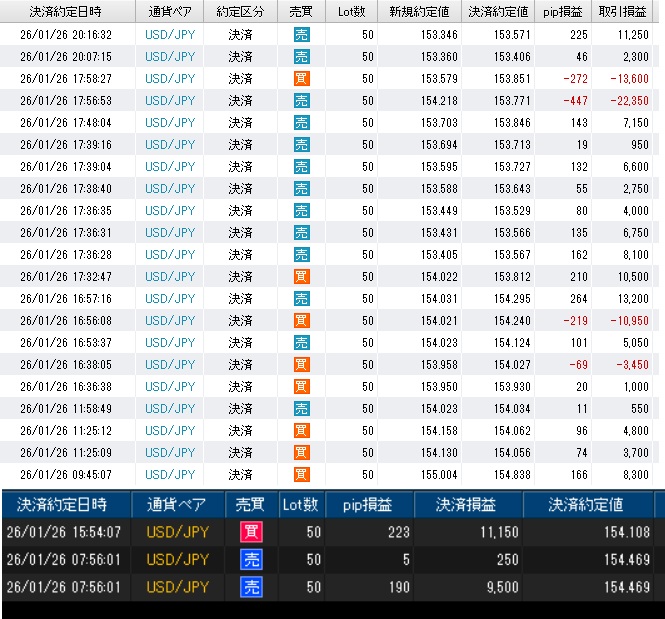Click the 売 badge in the 20:16:32 row
The image size is (665, 619).
pyautogui.click(x=301, y=34)
